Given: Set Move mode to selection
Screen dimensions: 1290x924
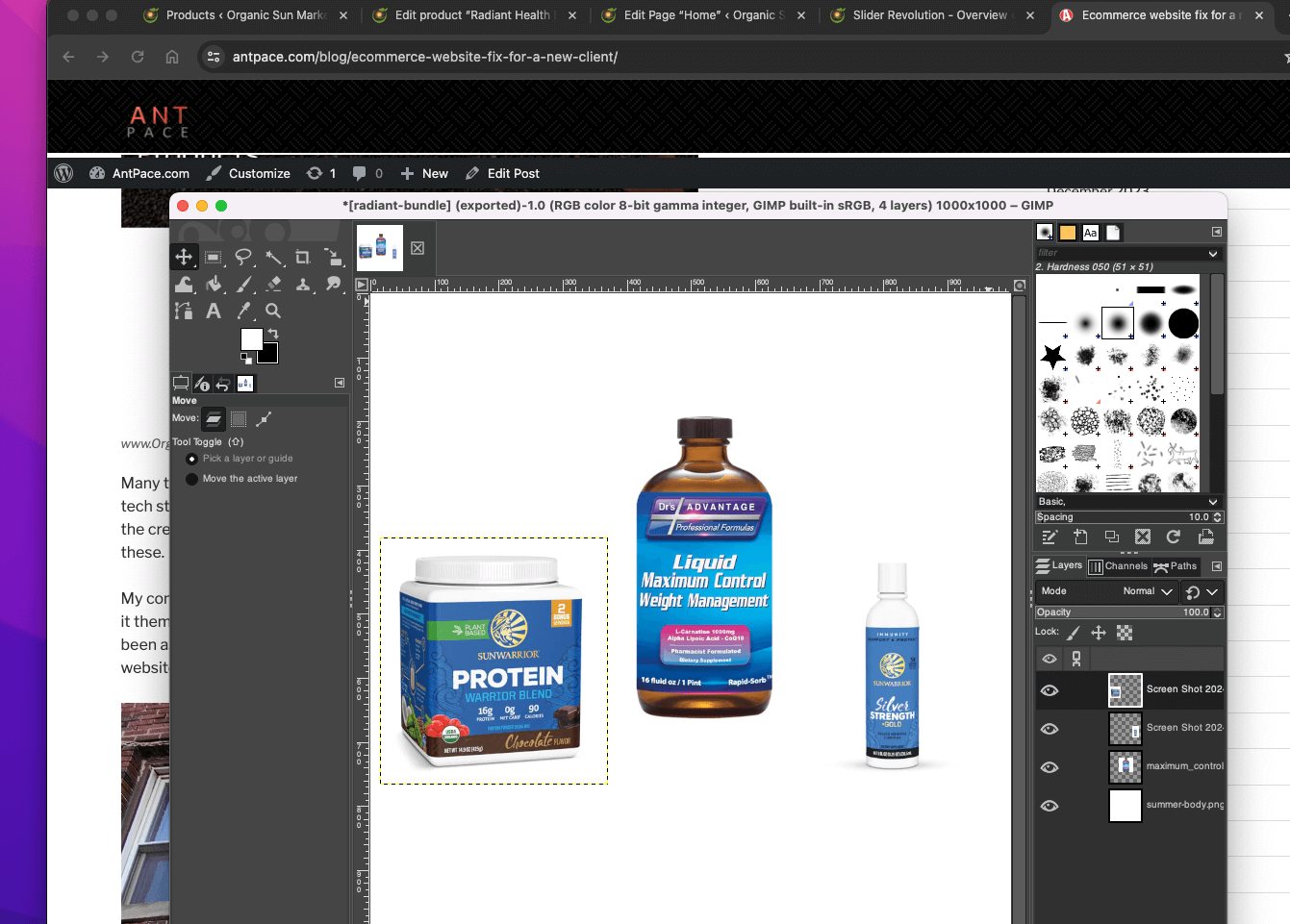Looking at the screenshot, I should [239, 419].
